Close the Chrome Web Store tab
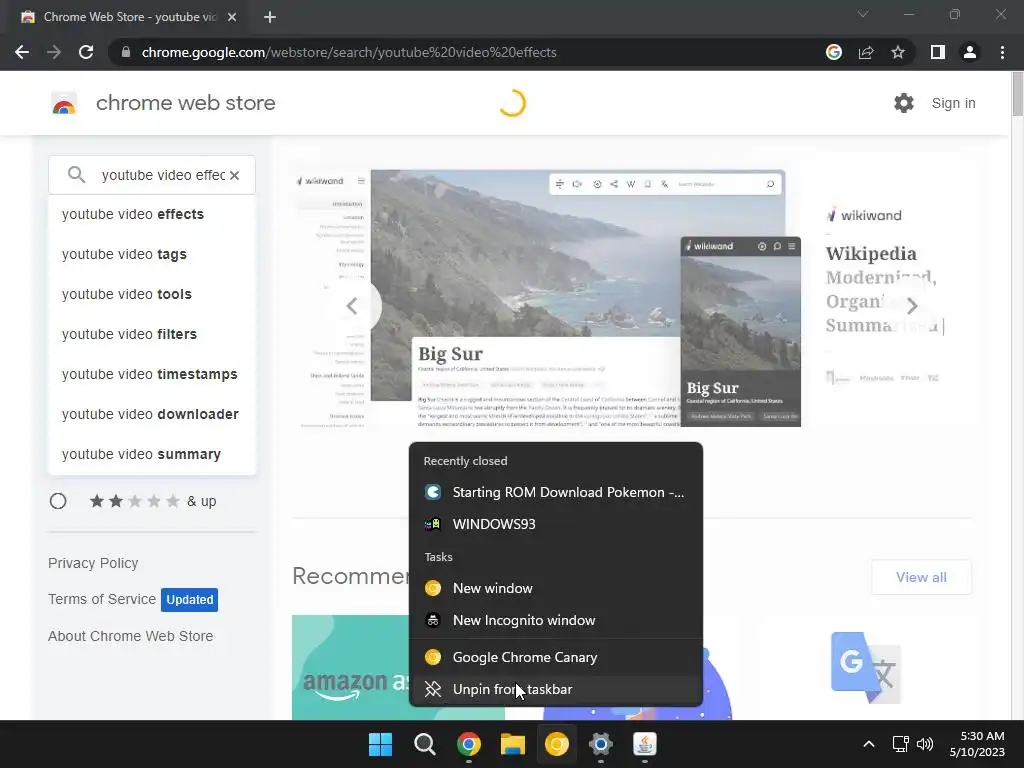This screenshot has height=768, width=1024. click(x=232, y=17)
